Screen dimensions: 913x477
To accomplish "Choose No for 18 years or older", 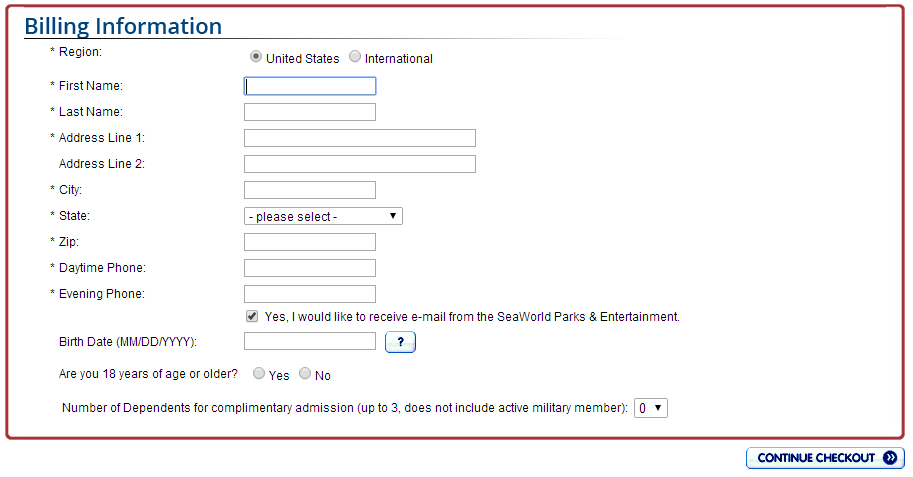I will tap(305, 374).
